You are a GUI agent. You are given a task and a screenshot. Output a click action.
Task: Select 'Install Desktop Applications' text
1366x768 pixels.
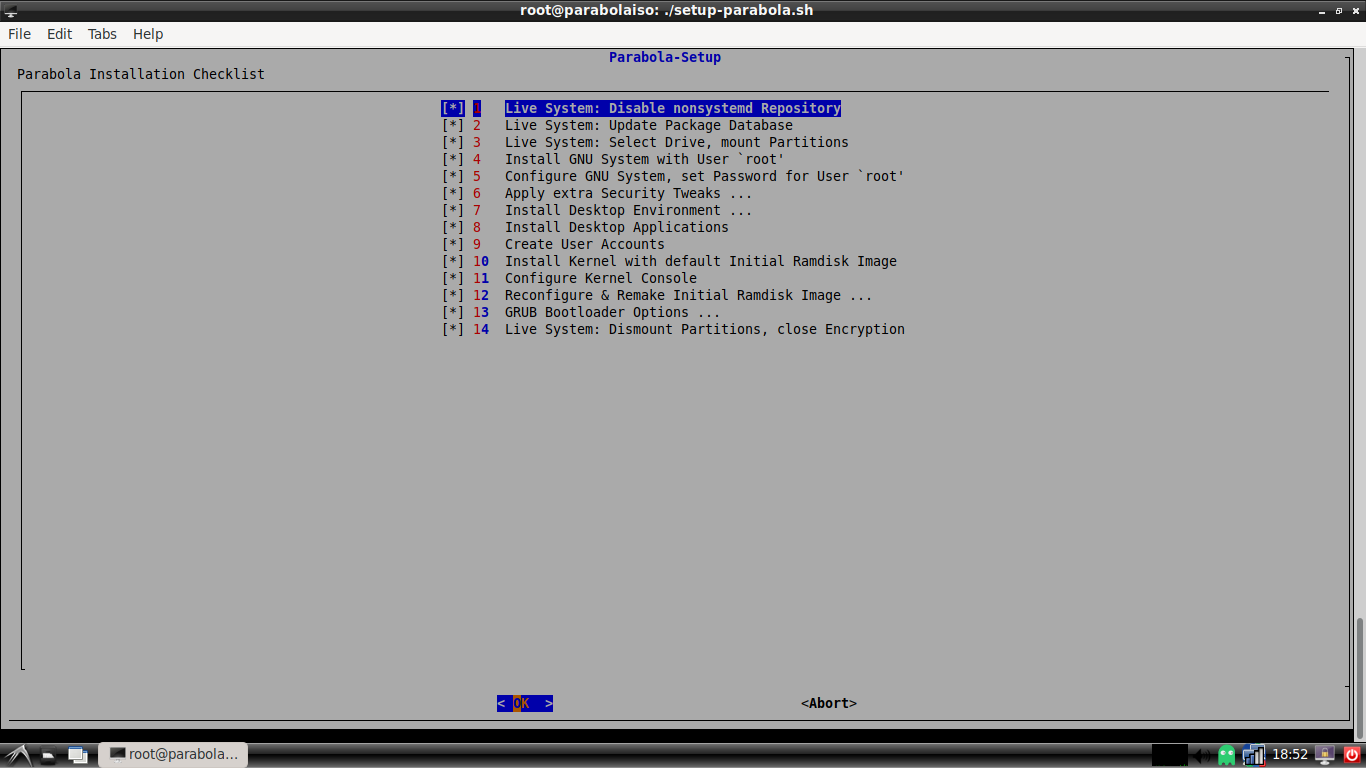[x=617, y=227]
